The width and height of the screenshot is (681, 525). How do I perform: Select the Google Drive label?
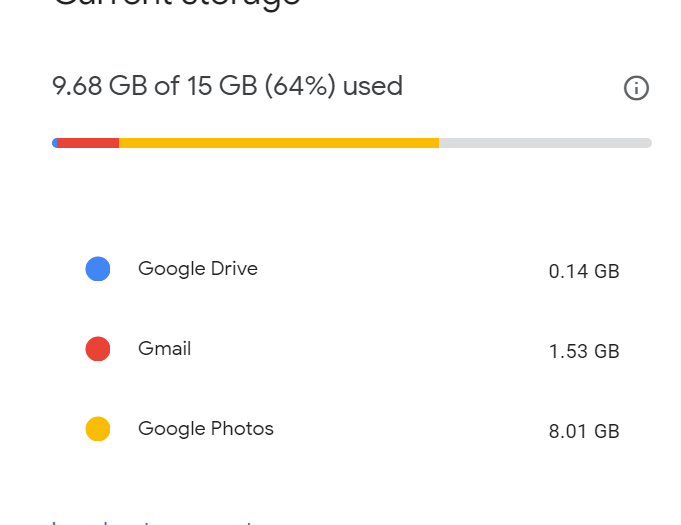tap(198, 269)
